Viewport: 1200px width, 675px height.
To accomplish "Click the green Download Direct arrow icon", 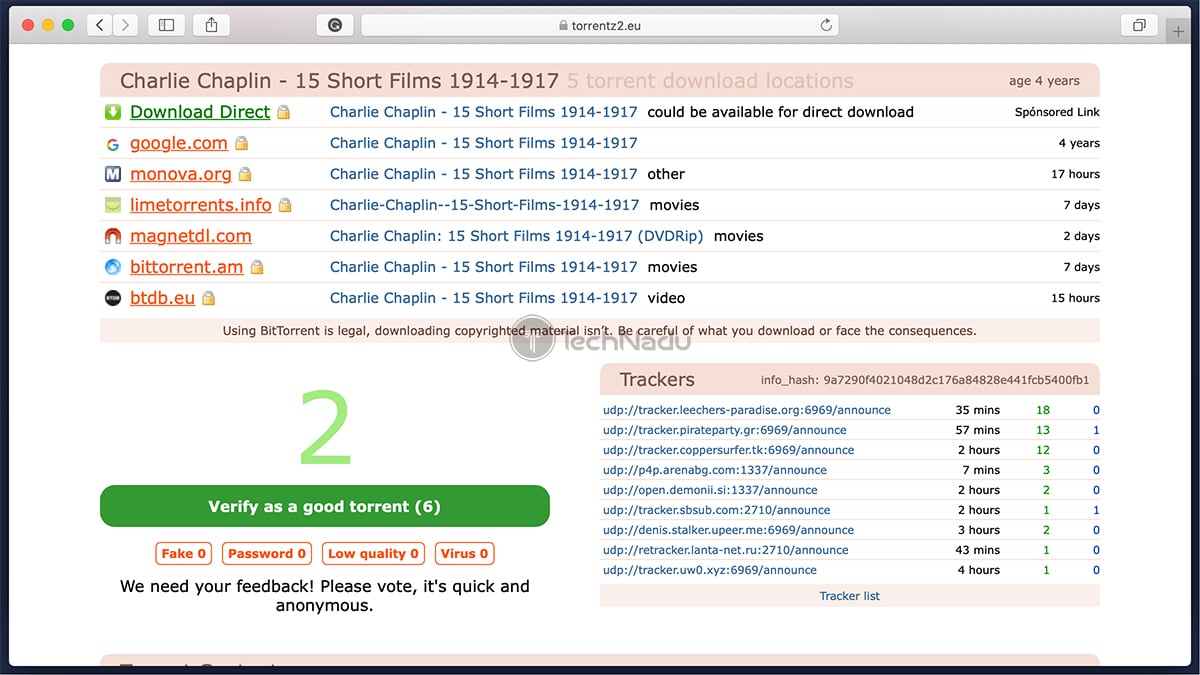I will (113, 112).
